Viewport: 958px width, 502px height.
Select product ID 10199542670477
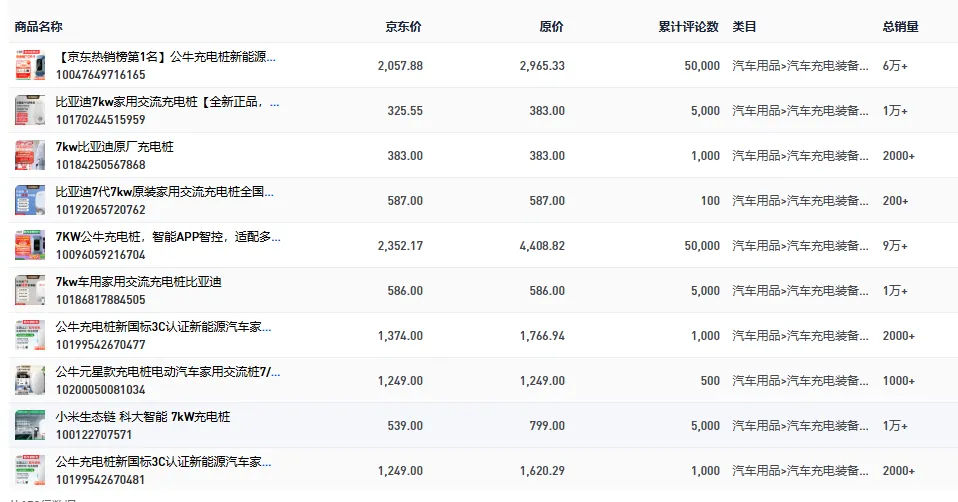(101, 344)
